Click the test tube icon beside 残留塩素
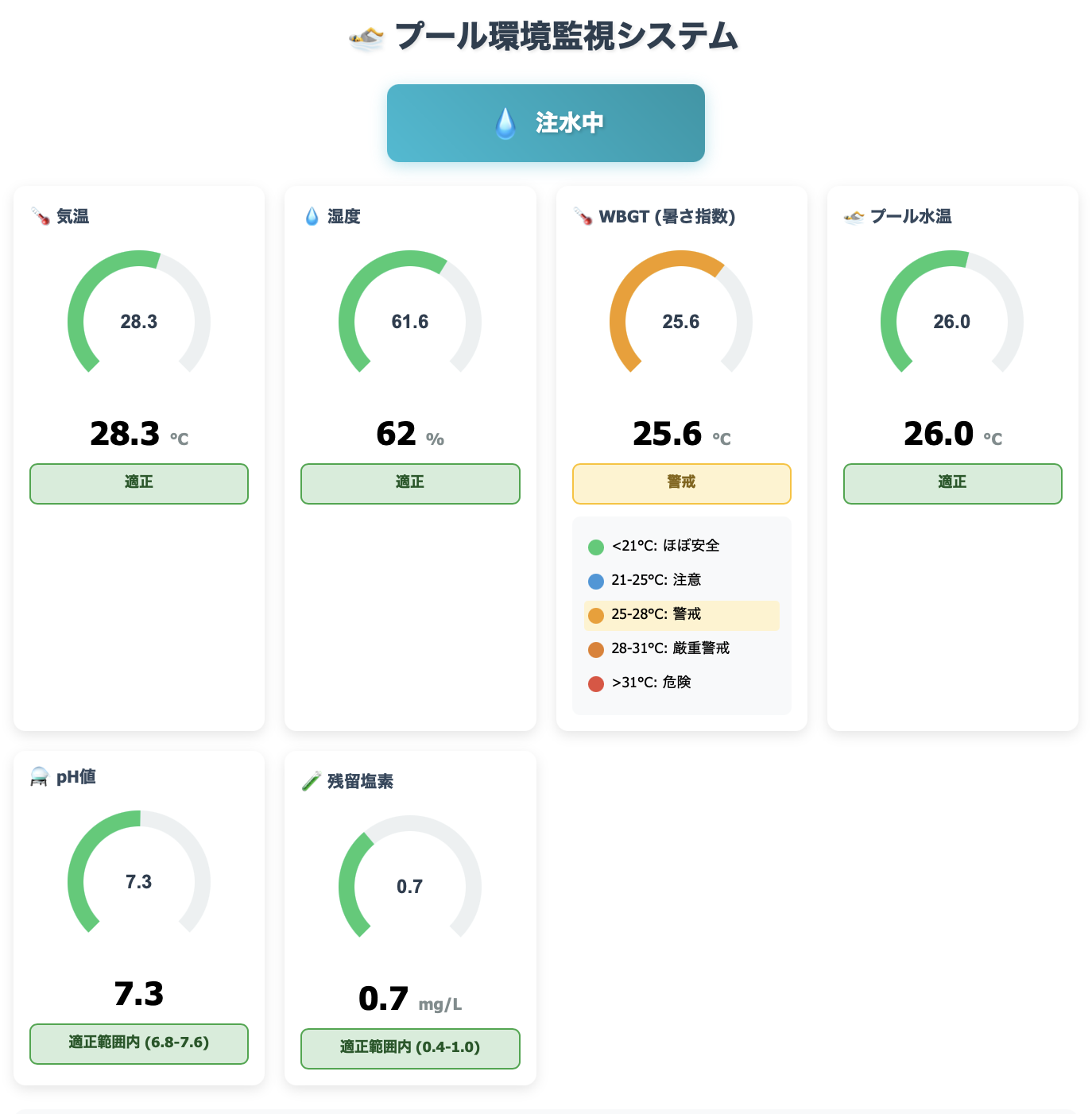The height and width of the screenshot is (1114, 1092). click(312, 781)
